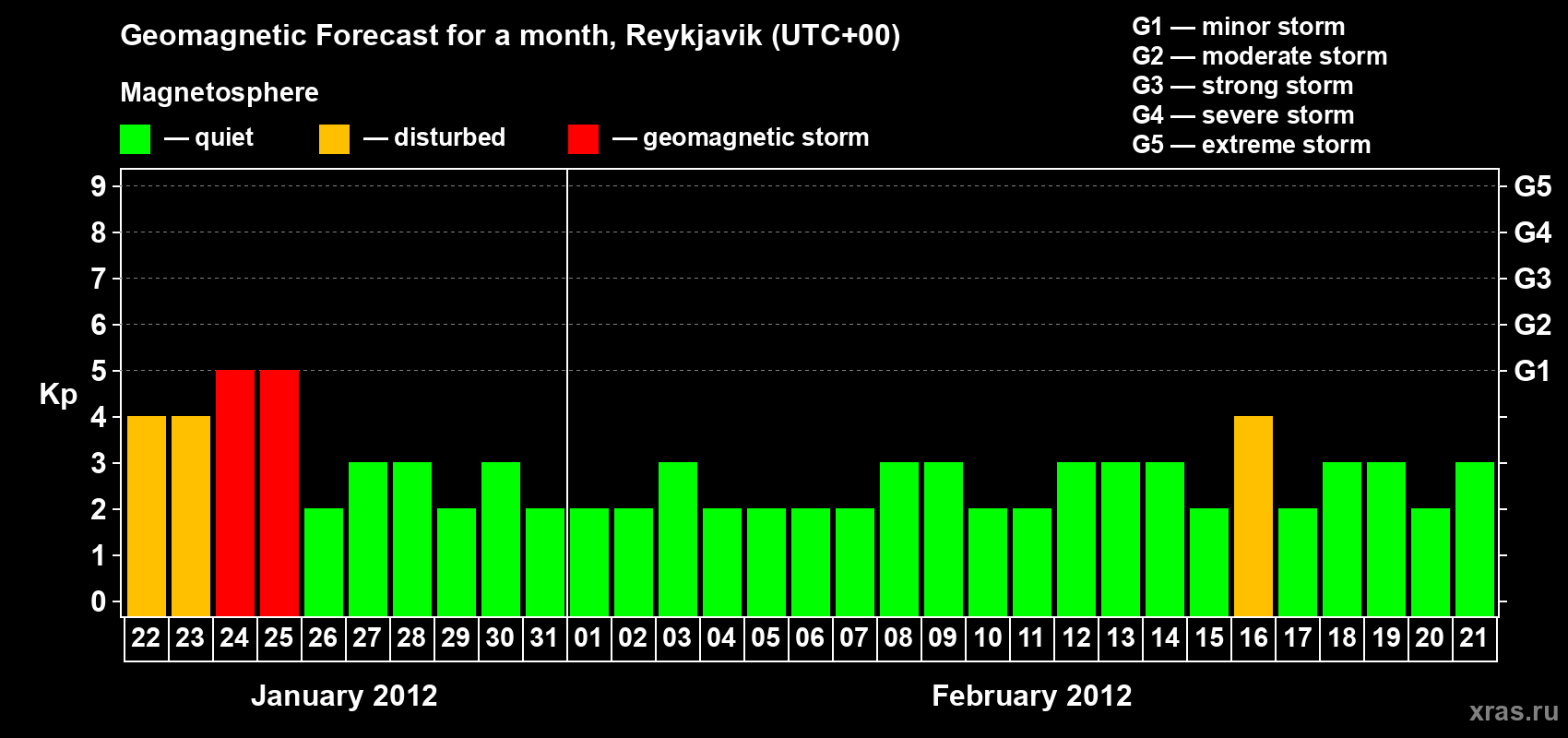
Task: Select the orange disturbed bar for February 16
Action: 1253,516
